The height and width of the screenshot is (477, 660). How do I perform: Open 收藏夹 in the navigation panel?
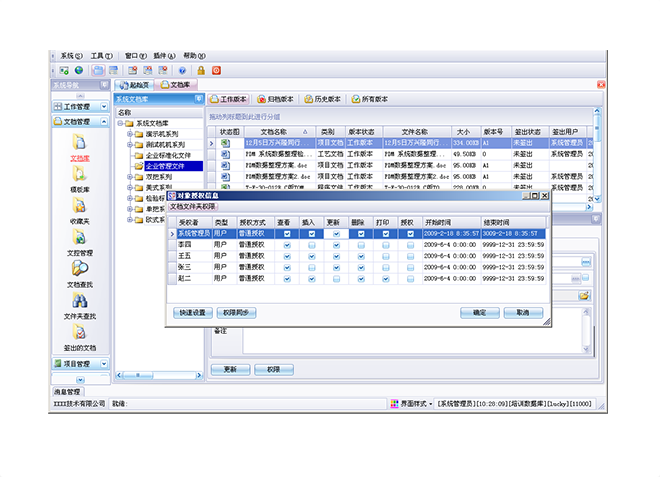tap(80, 208)
